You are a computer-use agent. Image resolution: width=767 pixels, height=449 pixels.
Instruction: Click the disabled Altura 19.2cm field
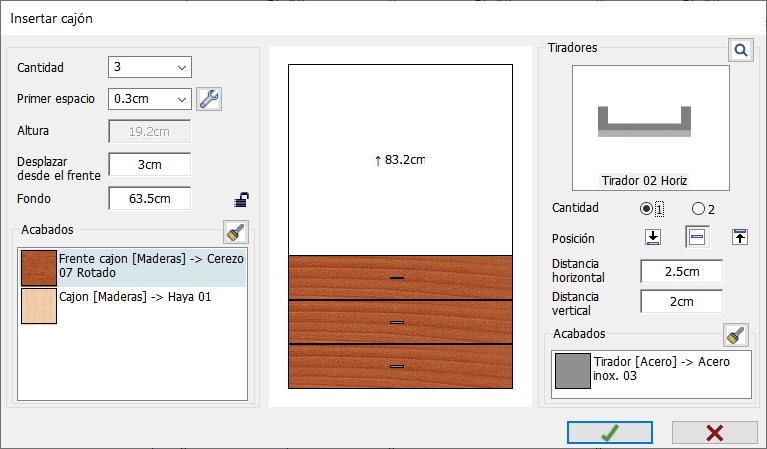point(150,132)
